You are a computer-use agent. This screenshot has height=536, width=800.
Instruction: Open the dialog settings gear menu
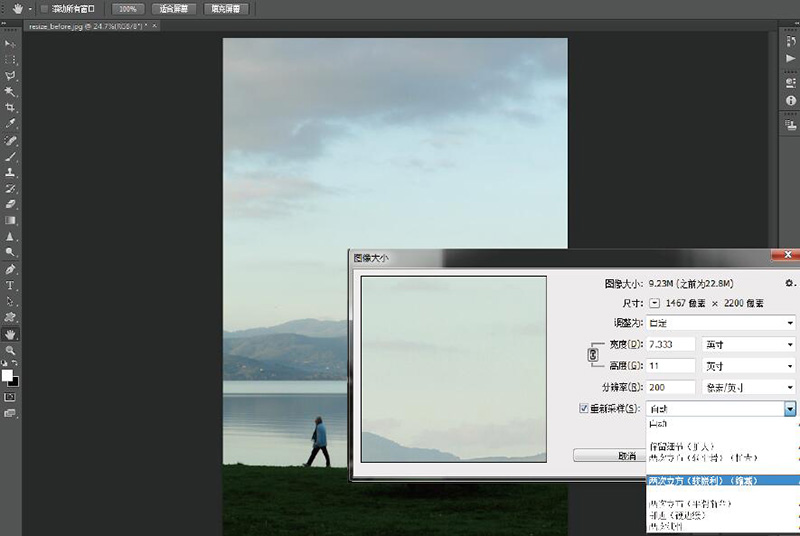pos(789,283)
